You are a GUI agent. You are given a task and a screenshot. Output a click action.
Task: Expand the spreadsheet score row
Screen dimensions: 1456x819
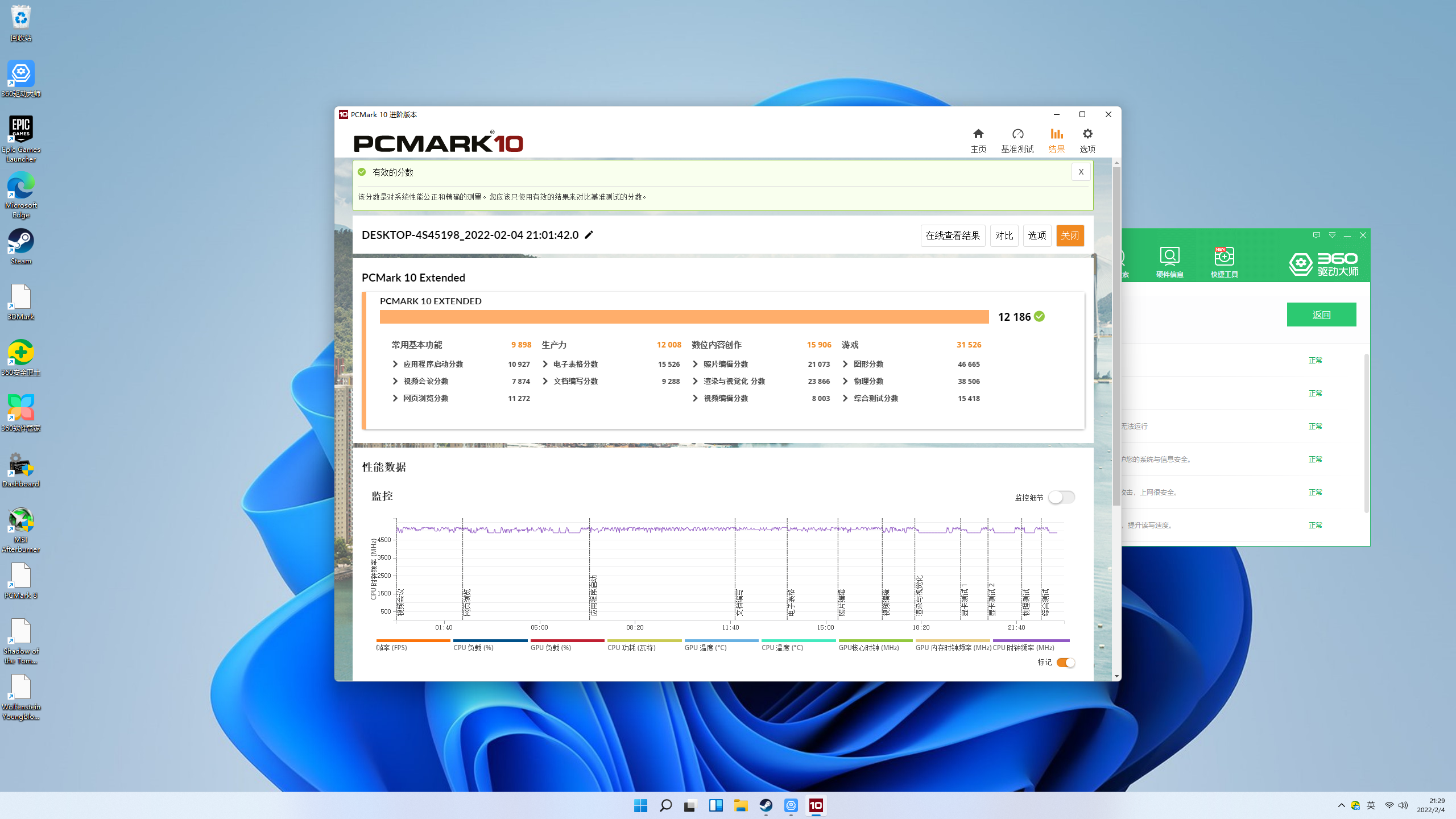point(545,364)
